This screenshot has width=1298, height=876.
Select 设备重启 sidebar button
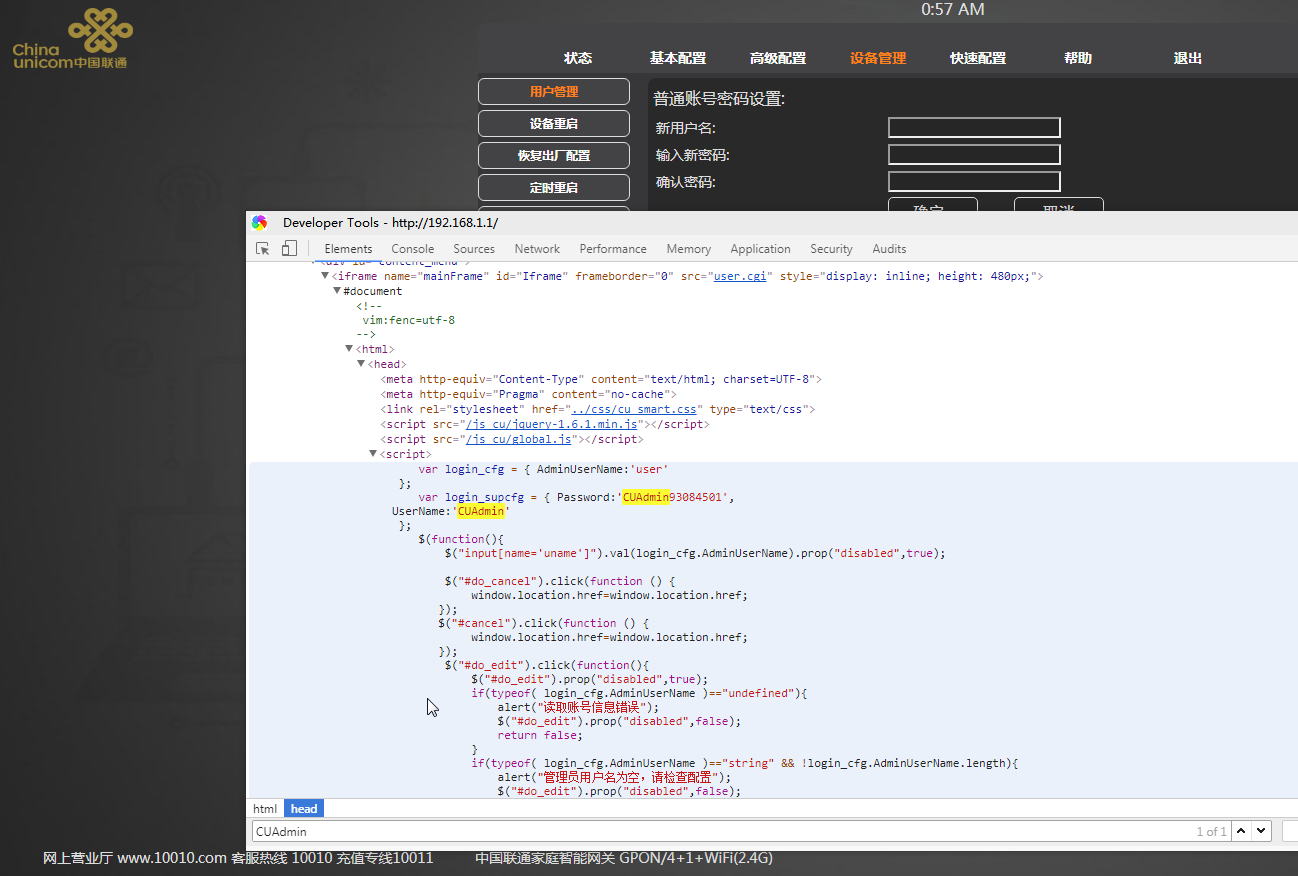554,123
